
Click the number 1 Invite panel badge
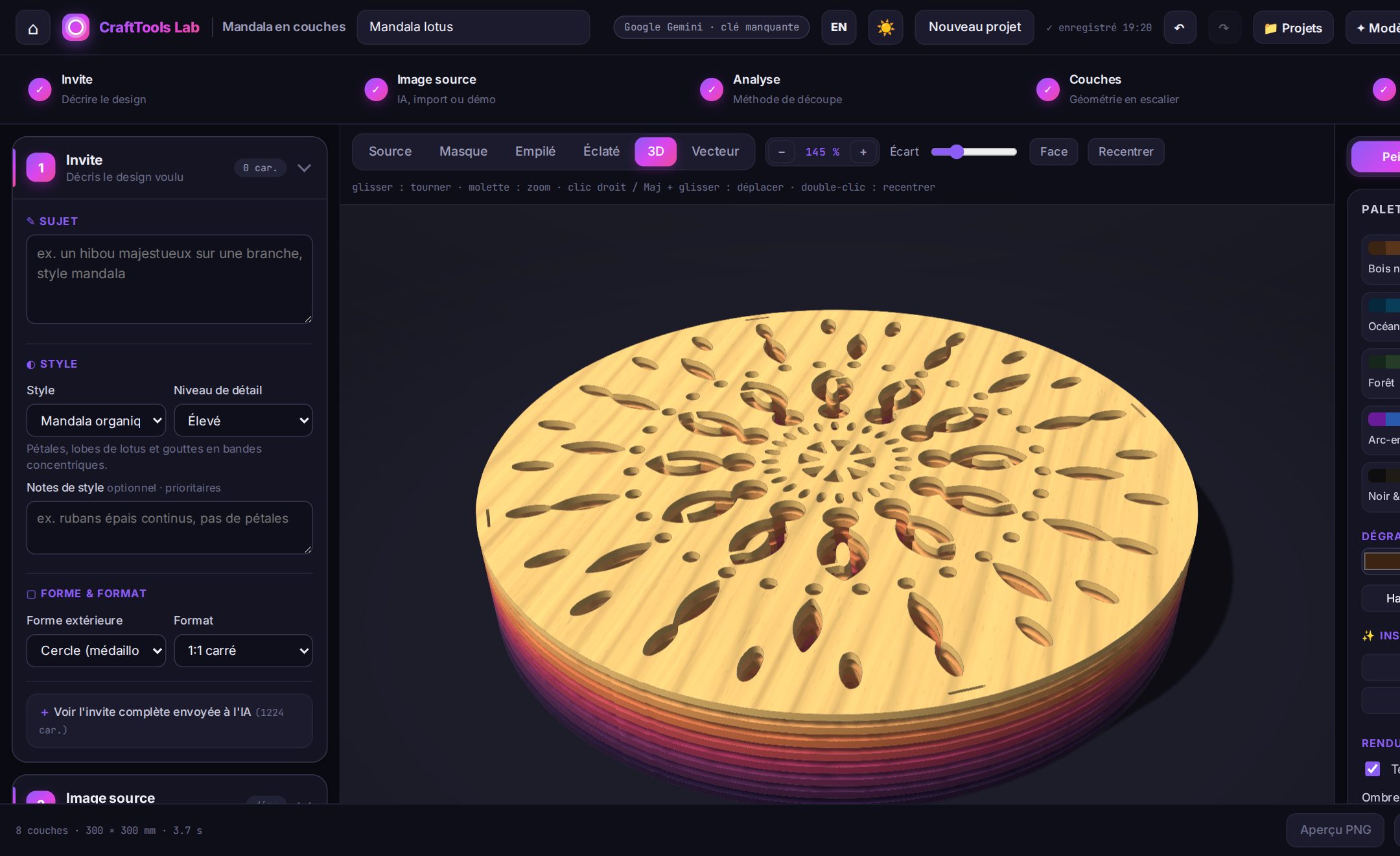[41, 168]
